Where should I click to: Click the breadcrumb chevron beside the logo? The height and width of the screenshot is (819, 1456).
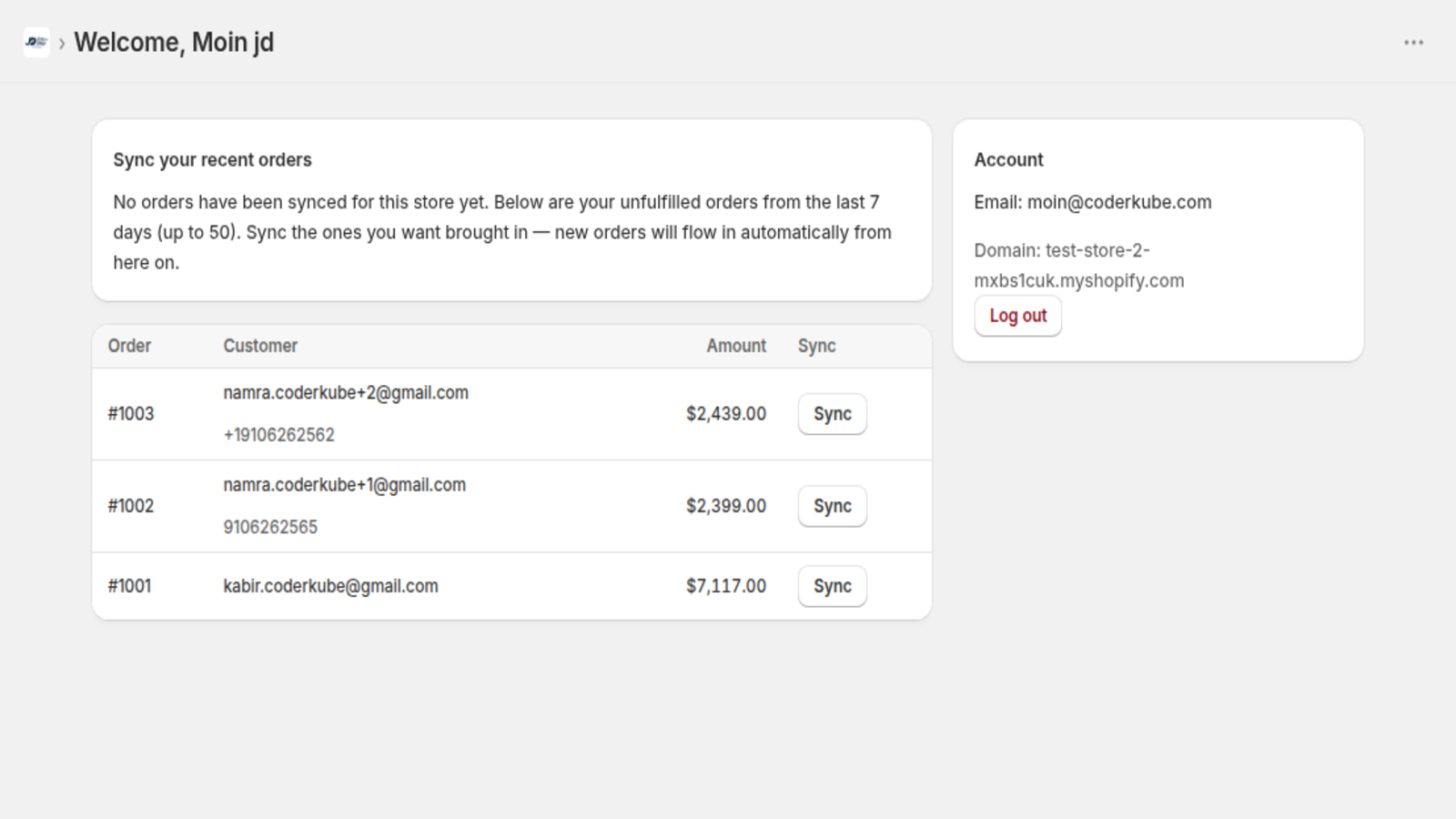coord(62,43)
